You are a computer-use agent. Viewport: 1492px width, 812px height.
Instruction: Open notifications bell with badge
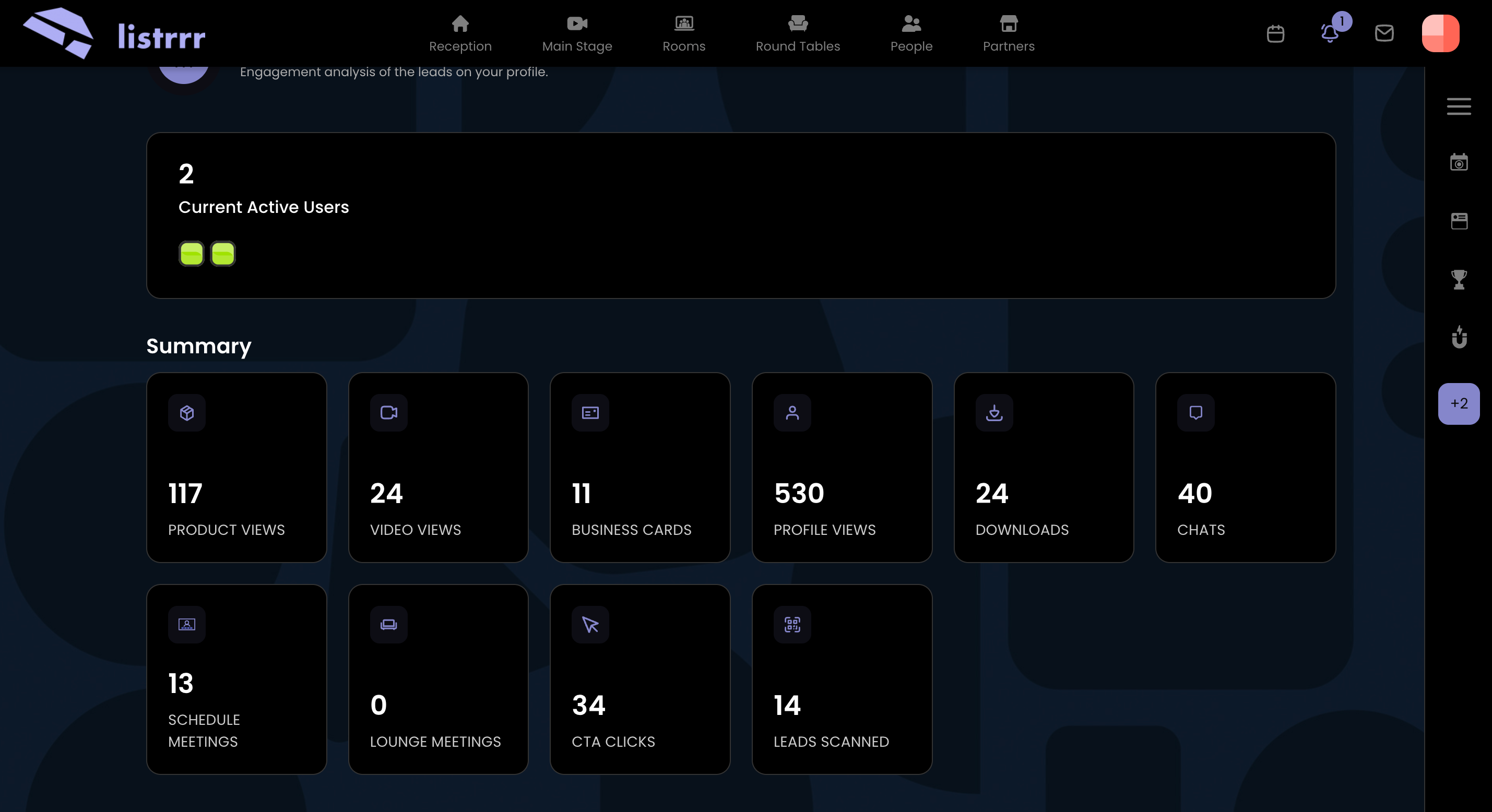pos(1330,32)
